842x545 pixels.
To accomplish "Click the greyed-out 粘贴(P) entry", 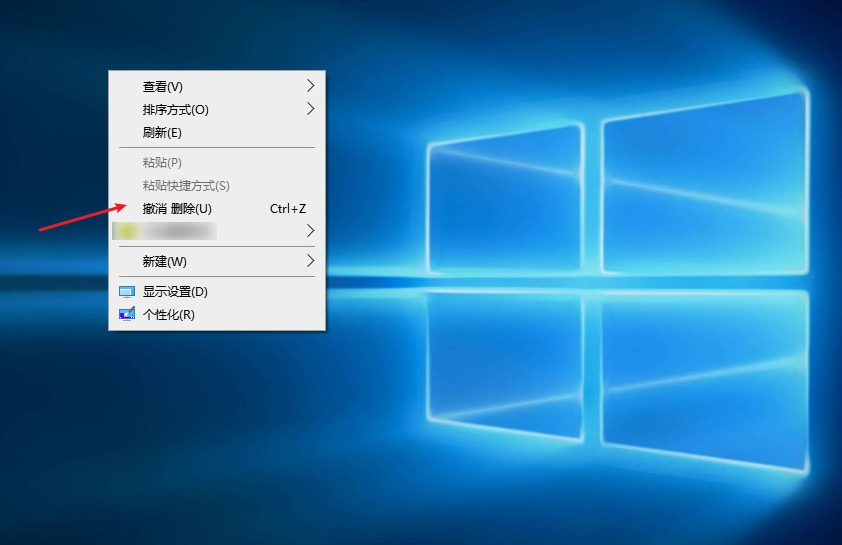I will [x=162, y=163].
